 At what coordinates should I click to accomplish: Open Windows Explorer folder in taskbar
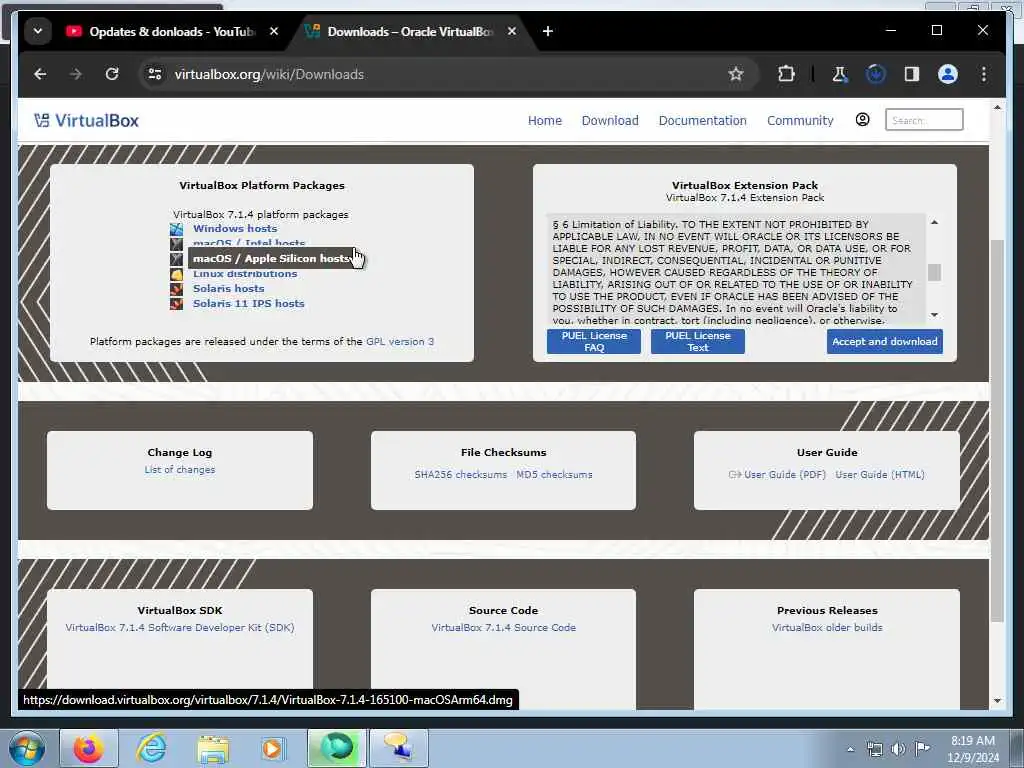(213, 748)
